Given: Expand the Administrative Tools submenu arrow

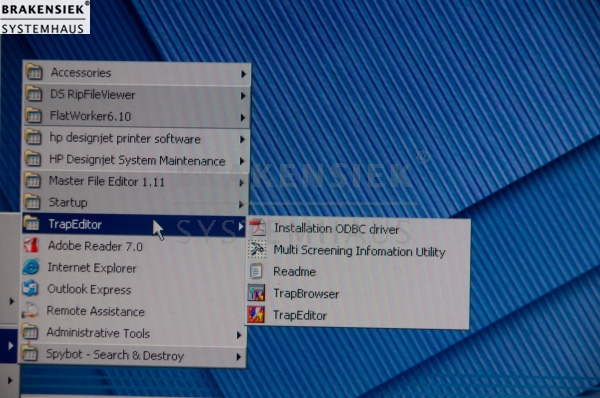Looking at the screenshot, I should tap(238, 335).
